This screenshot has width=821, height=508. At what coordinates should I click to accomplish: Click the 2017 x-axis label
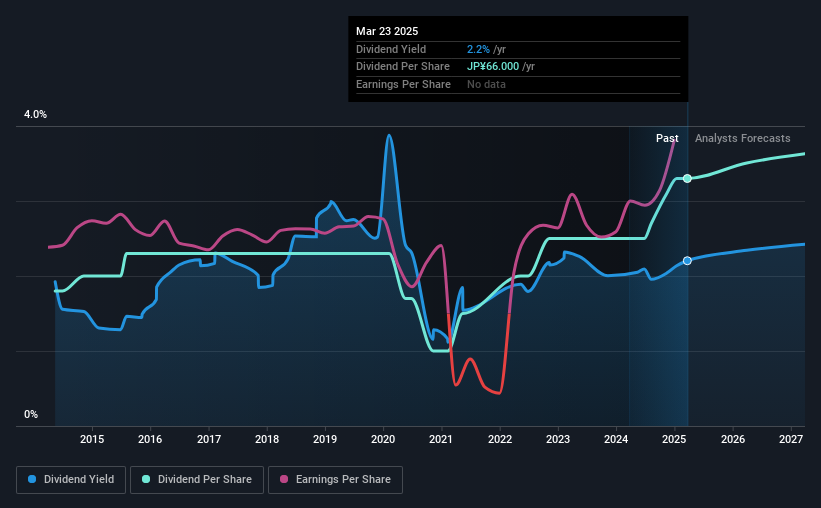click(x=208, y=439)
